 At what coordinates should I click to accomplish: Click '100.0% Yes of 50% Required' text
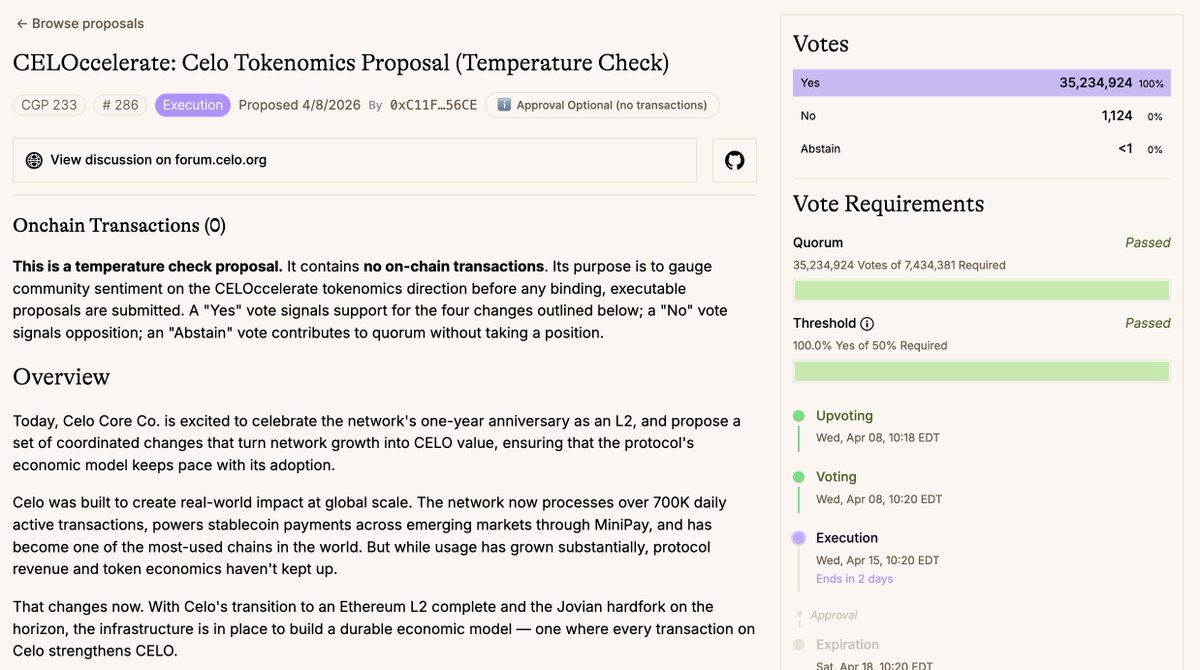click(x=870, y=346)
